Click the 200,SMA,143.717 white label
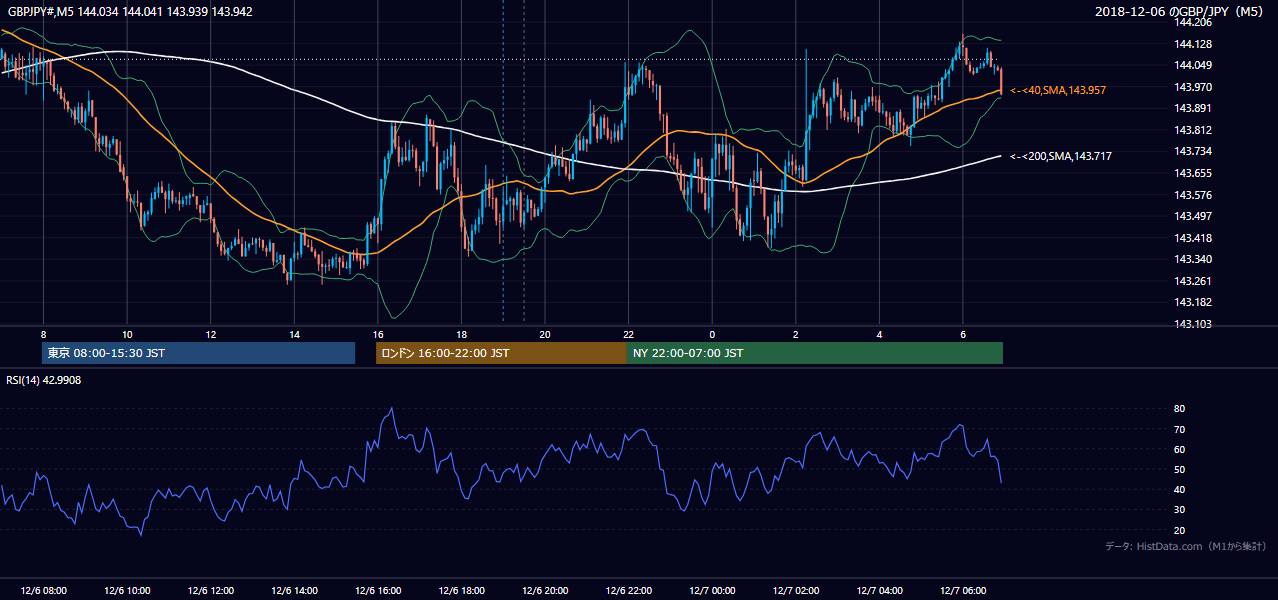The width and height of the screenshot is (1278, 600). click(1061, 156)
